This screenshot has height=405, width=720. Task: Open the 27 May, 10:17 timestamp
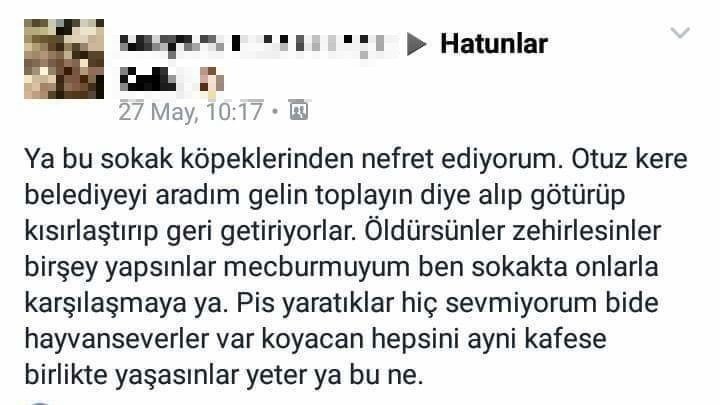click(191, 112)
